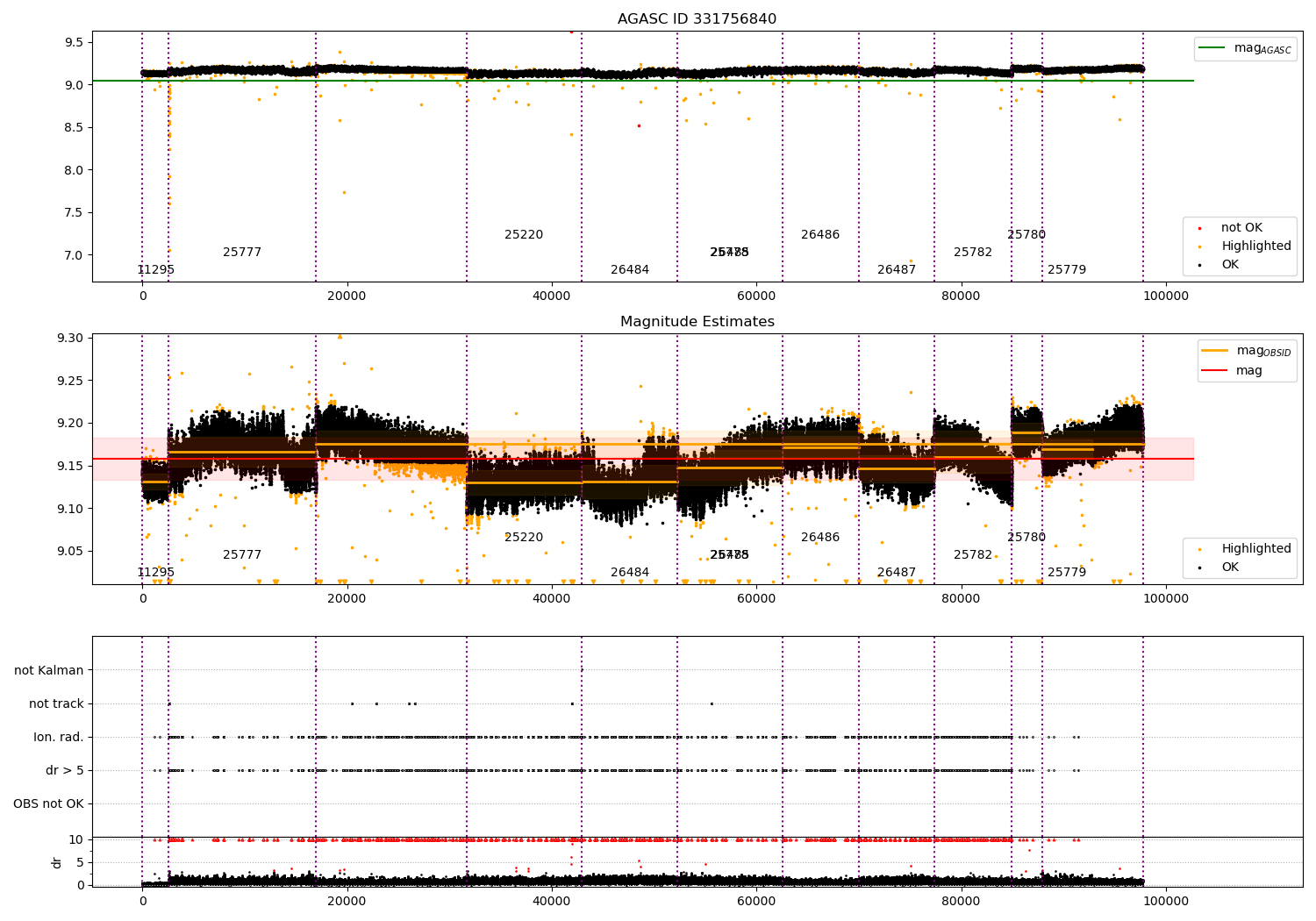Click OBSID label 26484 in top plot
The image size is (1316, 921).
coord(630,270)
